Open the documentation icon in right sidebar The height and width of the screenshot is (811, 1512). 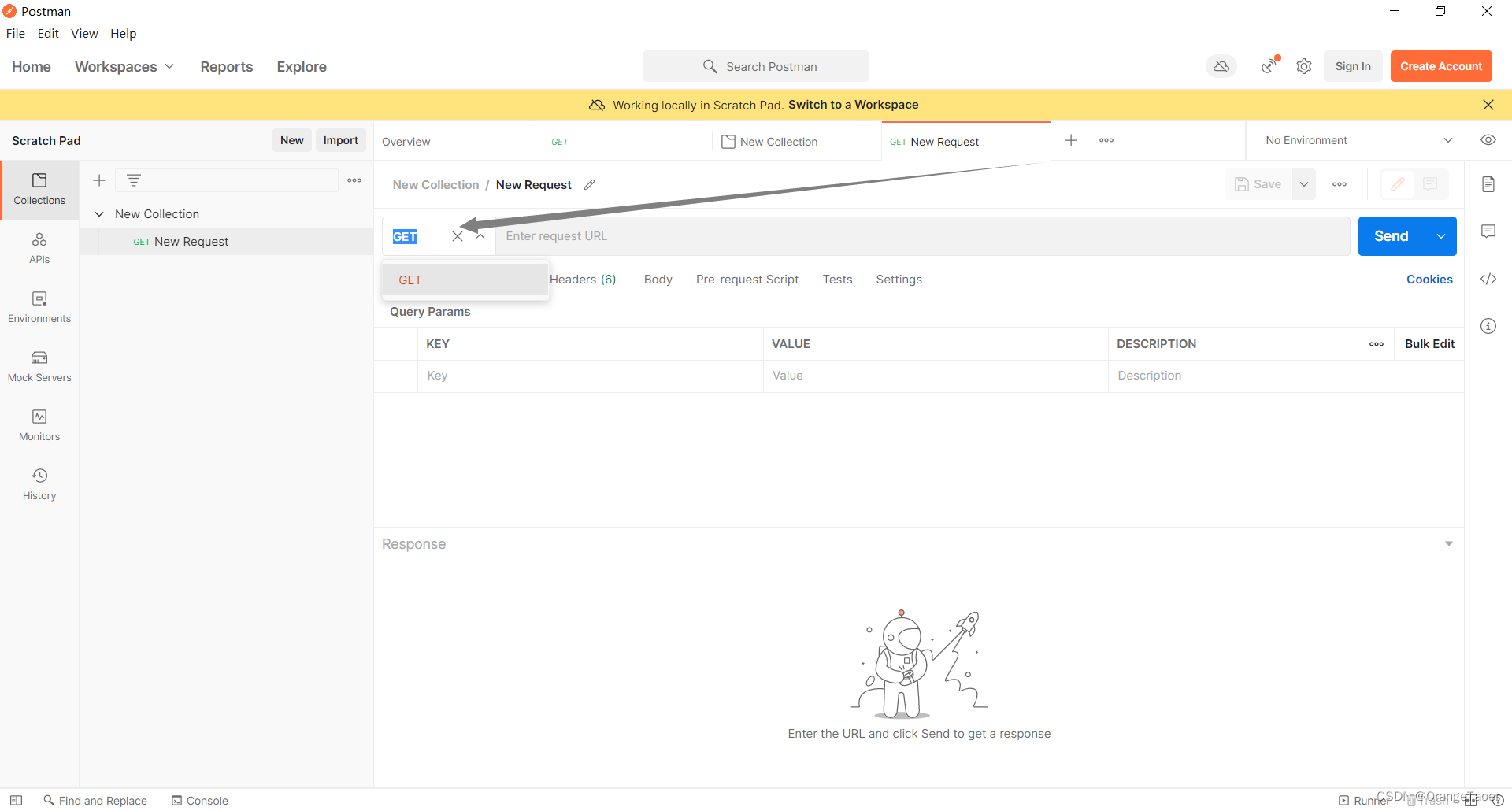tap(1488, 184)
